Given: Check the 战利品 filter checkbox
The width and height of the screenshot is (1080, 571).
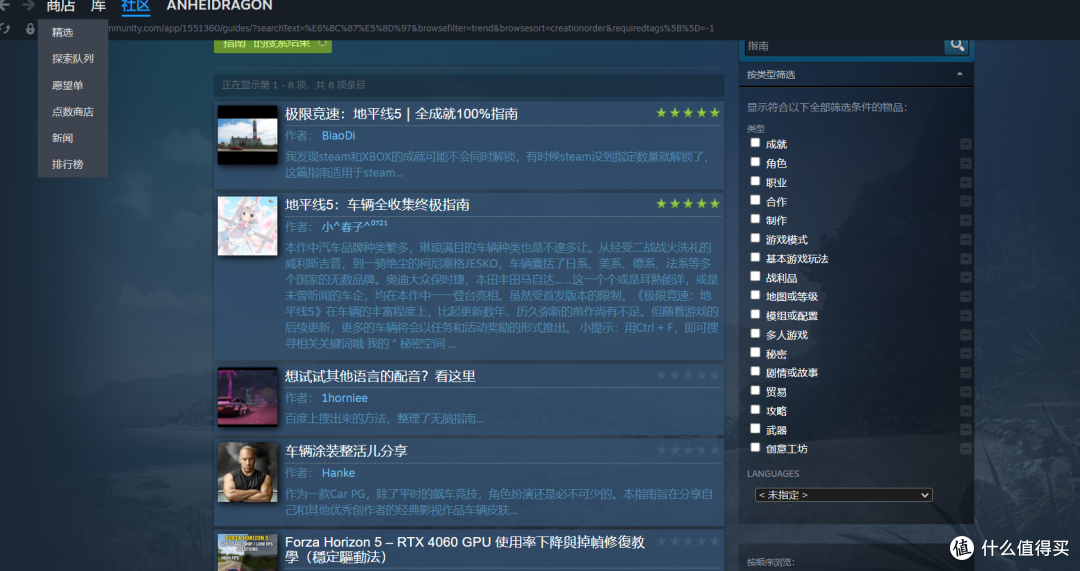Looking at the screenshot, I should click(755, 277).
